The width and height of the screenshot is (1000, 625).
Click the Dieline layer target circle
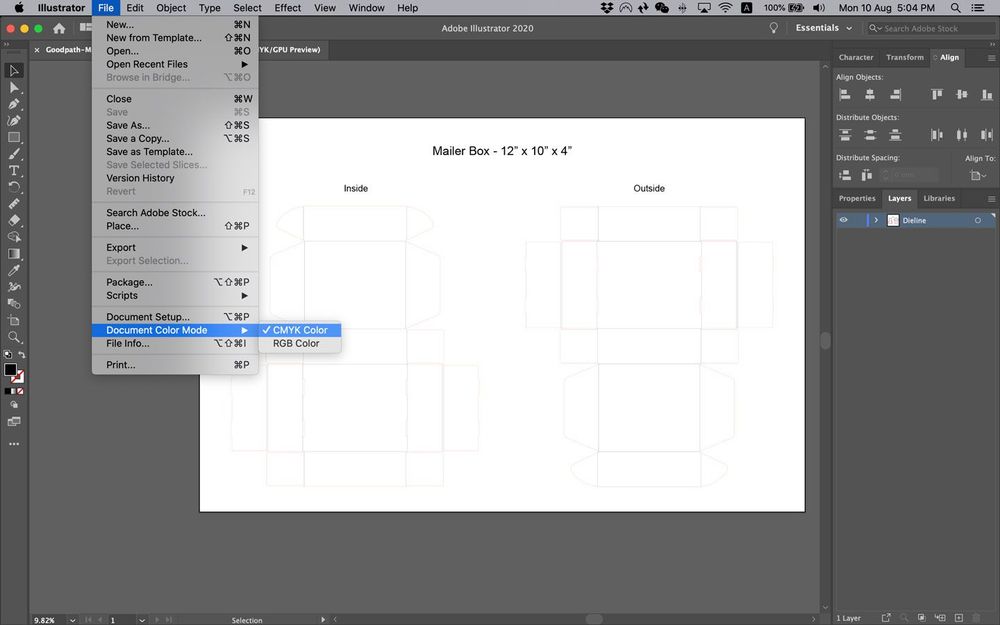coord(976,219)
